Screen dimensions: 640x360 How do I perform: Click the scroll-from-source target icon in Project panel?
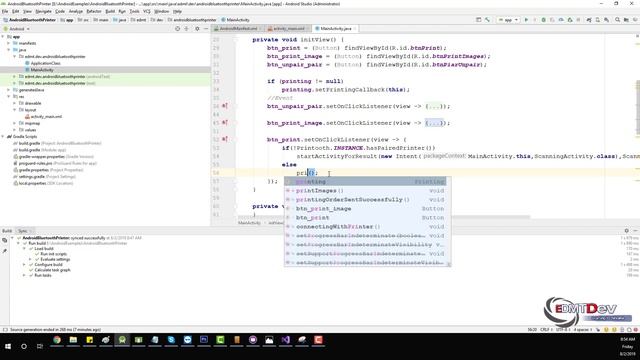(x=177, y=29)
